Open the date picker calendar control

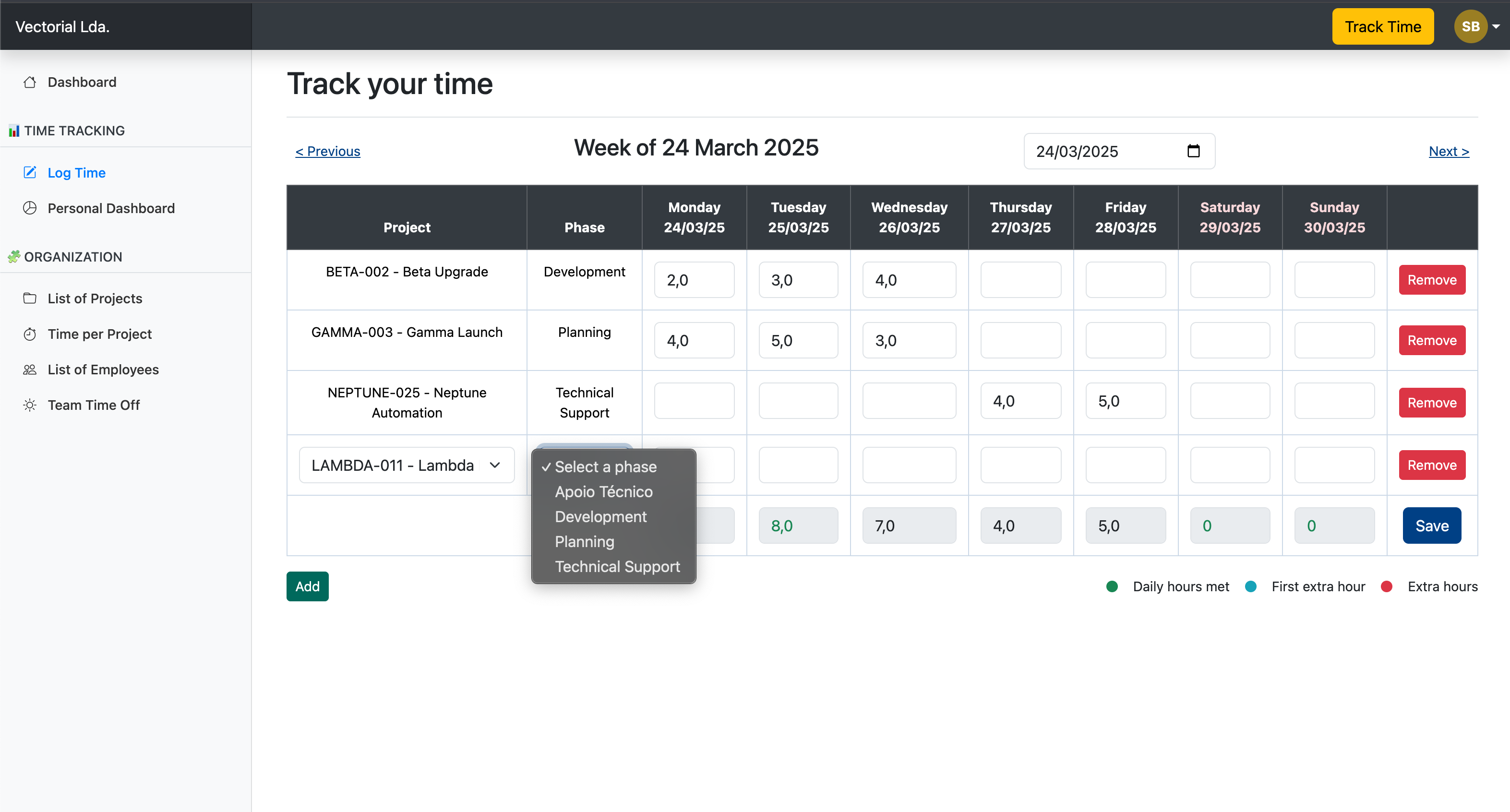click(x=1194, y=151)
